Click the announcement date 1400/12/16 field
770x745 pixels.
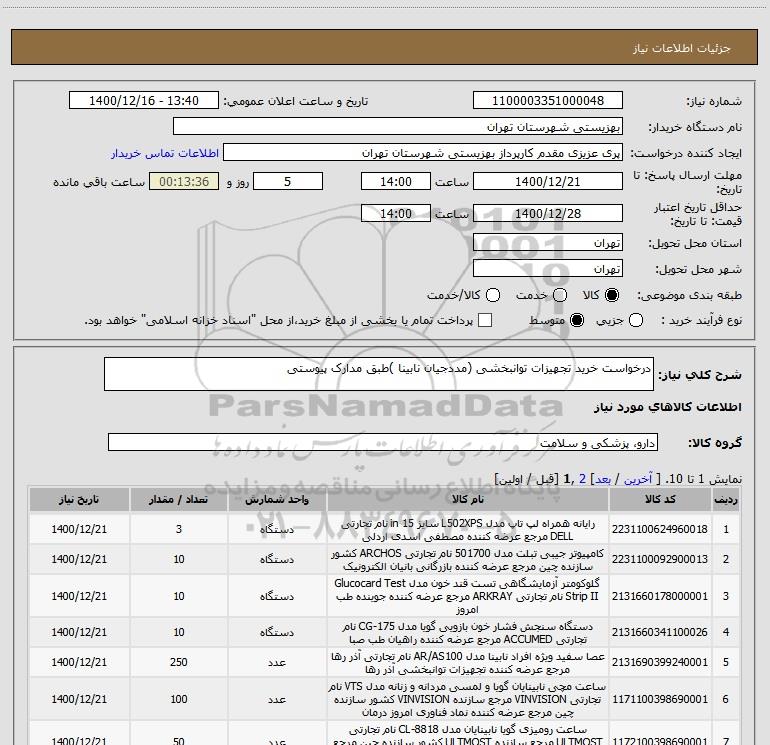pos(144,100)
